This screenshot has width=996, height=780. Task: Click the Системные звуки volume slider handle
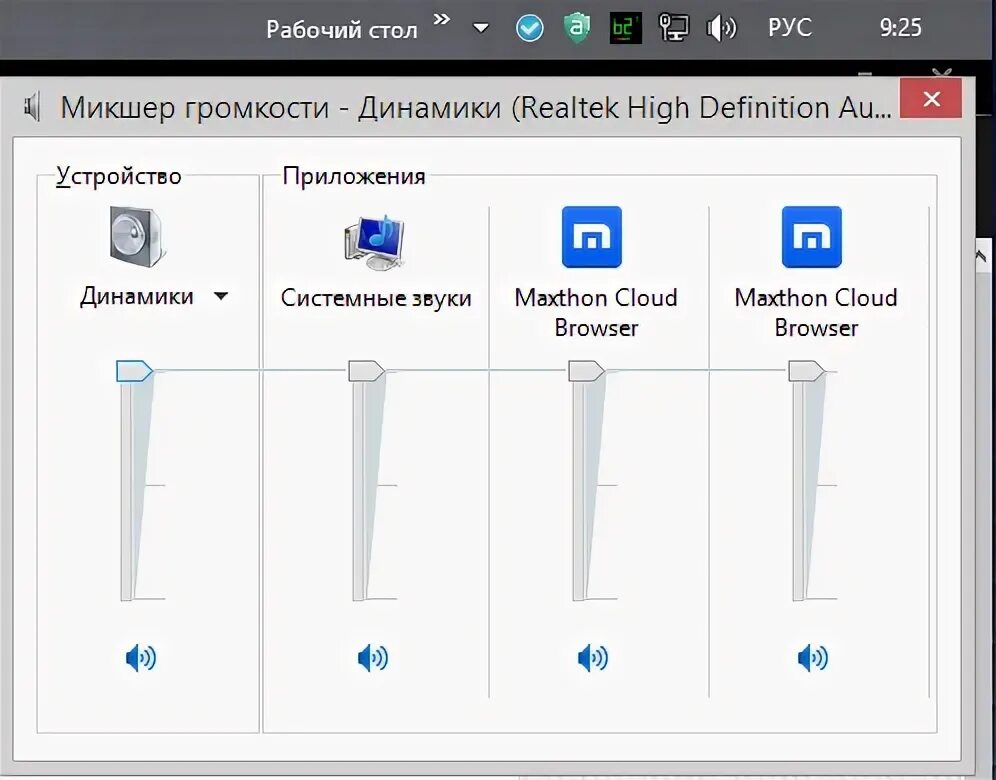click(x=367, y=371)
